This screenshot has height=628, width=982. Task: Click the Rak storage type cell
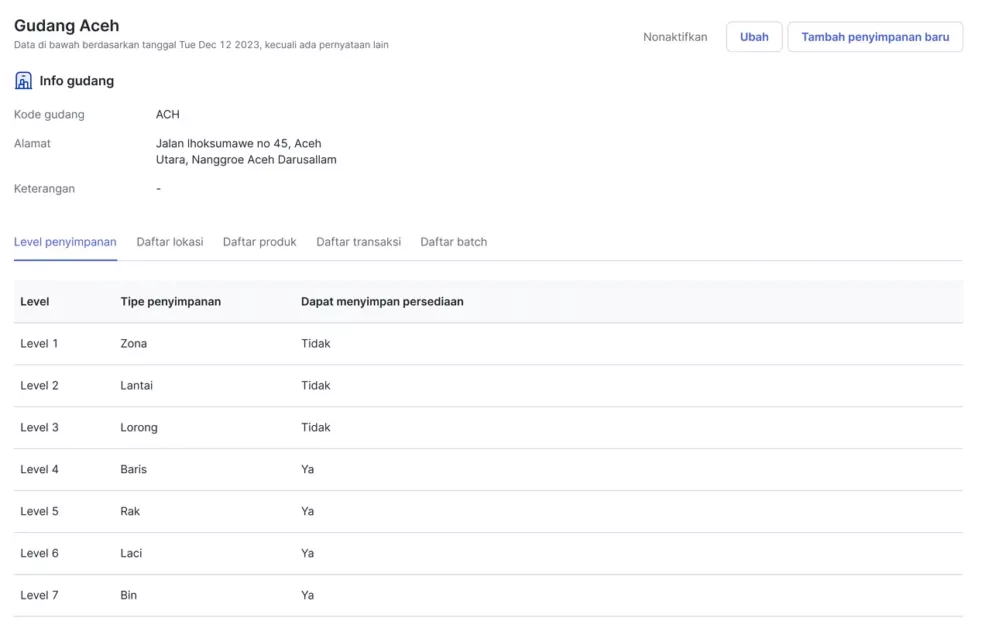point(130,512)
